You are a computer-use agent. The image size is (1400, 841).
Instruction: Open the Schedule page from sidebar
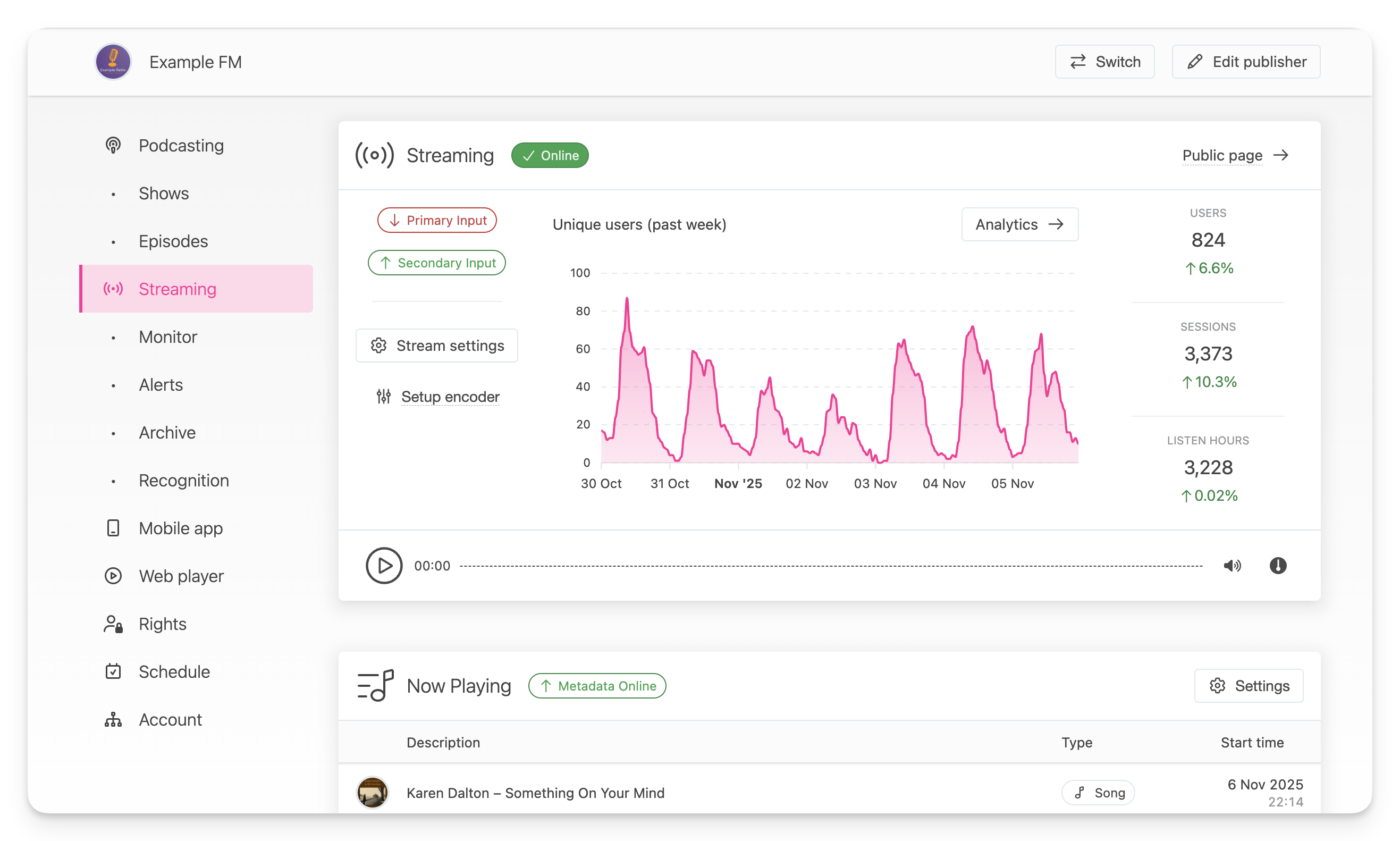click(174, 671)
